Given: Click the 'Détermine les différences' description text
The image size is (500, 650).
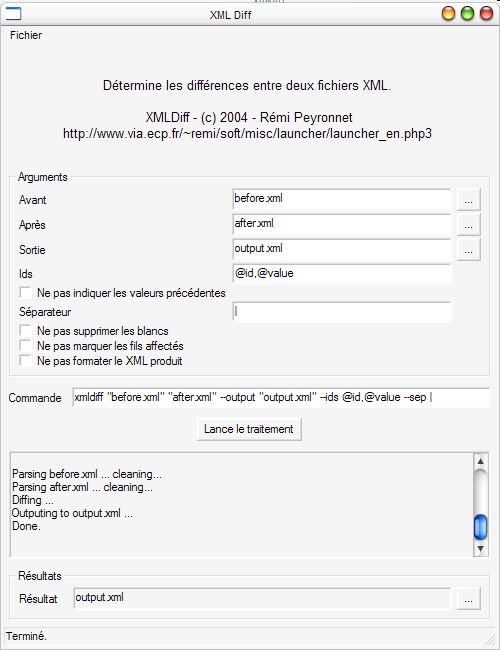Looking at the screenshot, I should [247, 85].
